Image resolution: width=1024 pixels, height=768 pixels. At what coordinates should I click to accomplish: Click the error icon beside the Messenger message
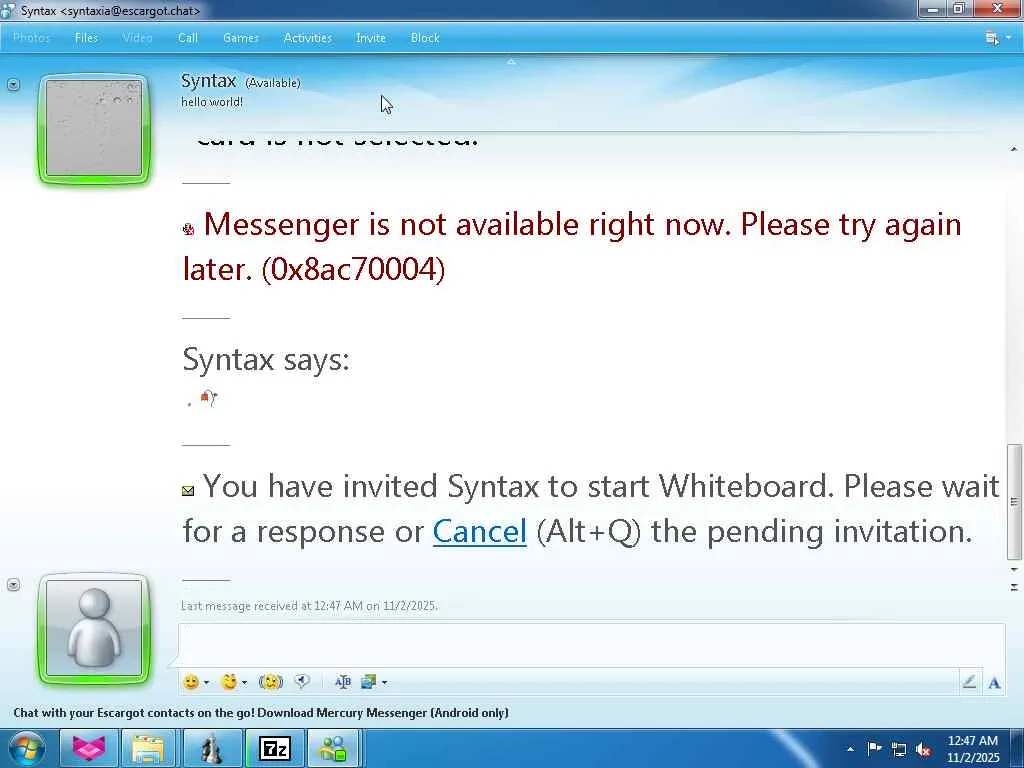pos(189,229)
